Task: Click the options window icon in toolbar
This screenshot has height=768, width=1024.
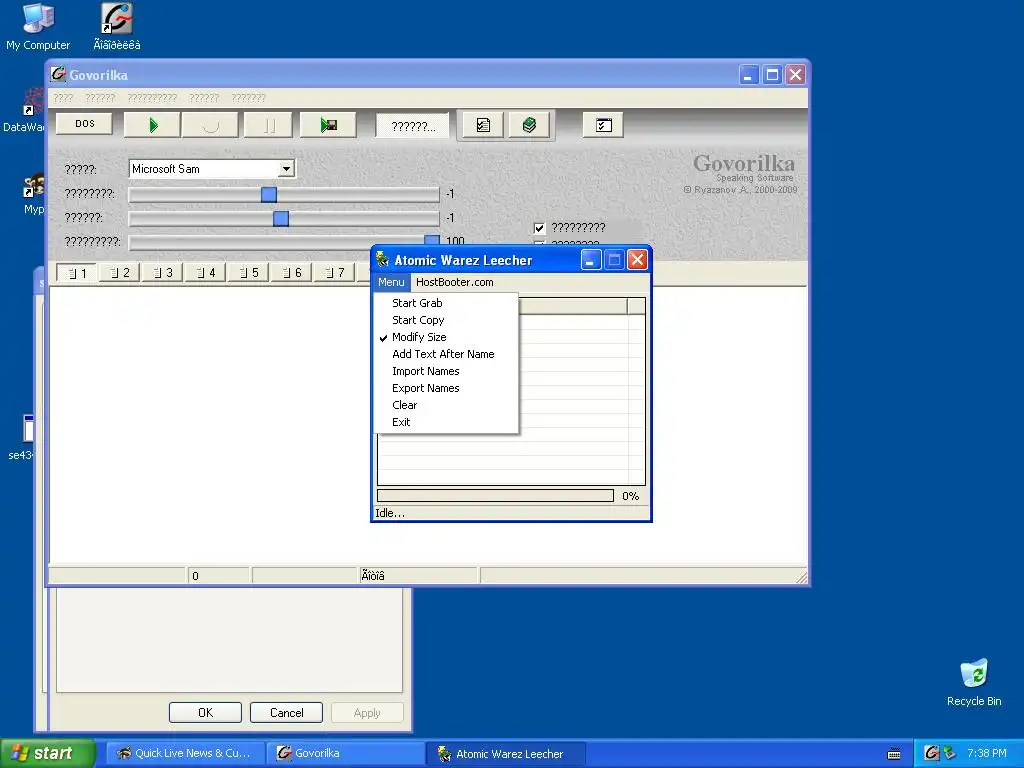Action: (603, 125)
